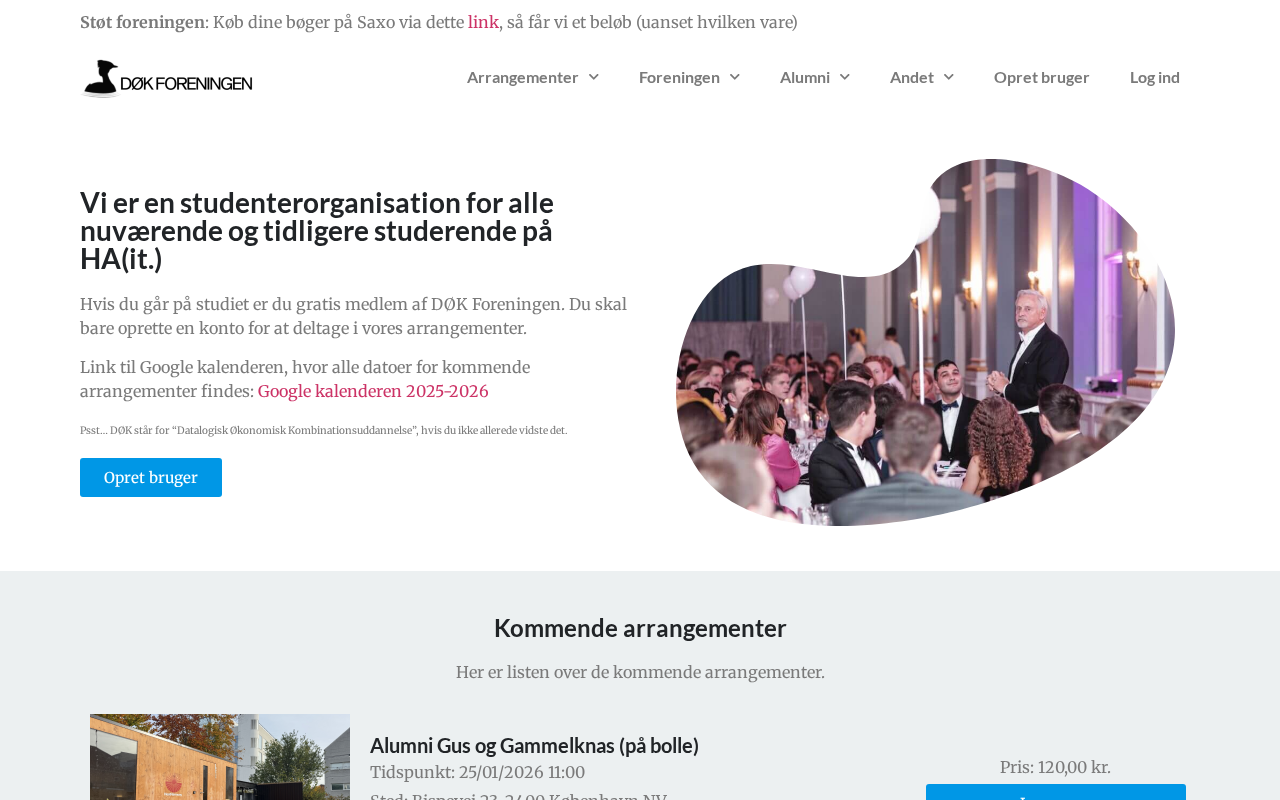Viewport: 1280px width, 800px height.
Task: Select Opret bruger in the navigation bar
Action: tap(1042, 77)
